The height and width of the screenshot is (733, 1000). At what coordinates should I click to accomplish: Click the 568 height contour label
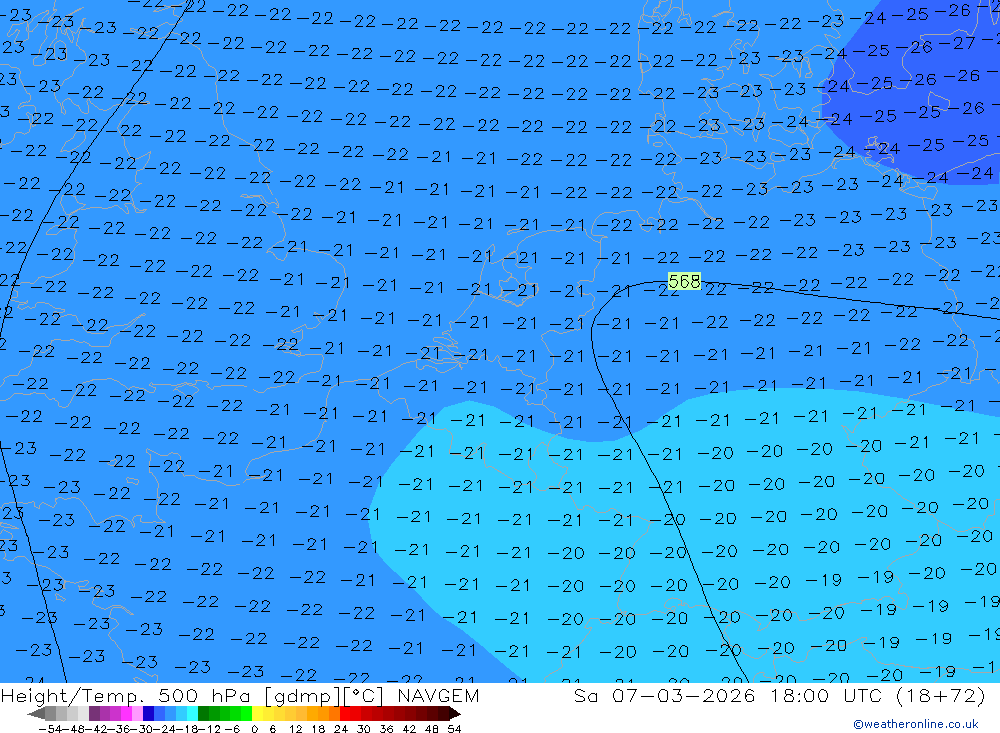click(x=684, y=281)
